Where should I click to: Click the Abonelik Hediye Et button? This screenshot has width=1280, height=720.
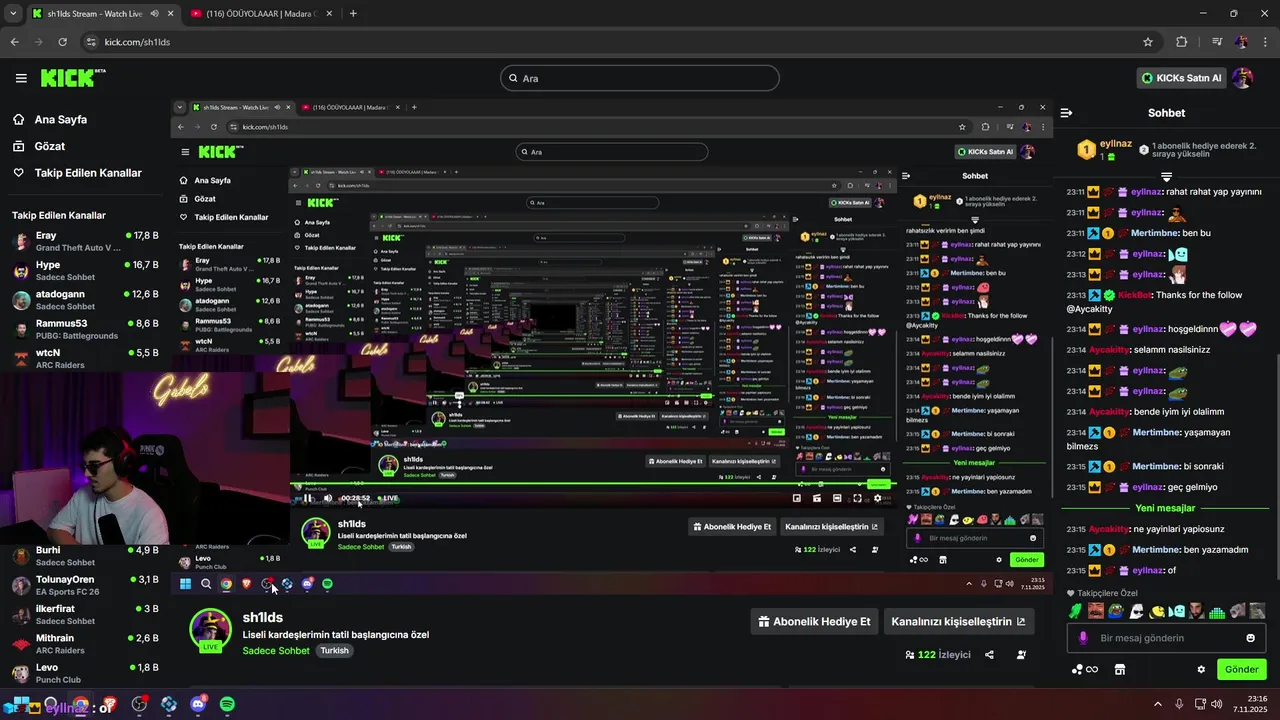(814, 621)
